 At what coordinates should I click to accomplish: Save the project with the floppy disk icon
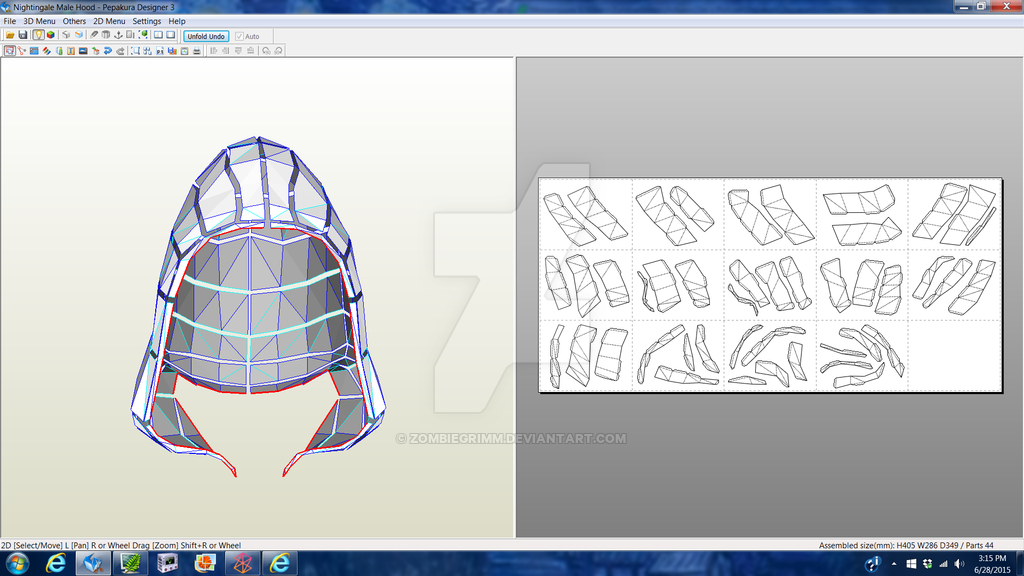[x=23, y=35]
